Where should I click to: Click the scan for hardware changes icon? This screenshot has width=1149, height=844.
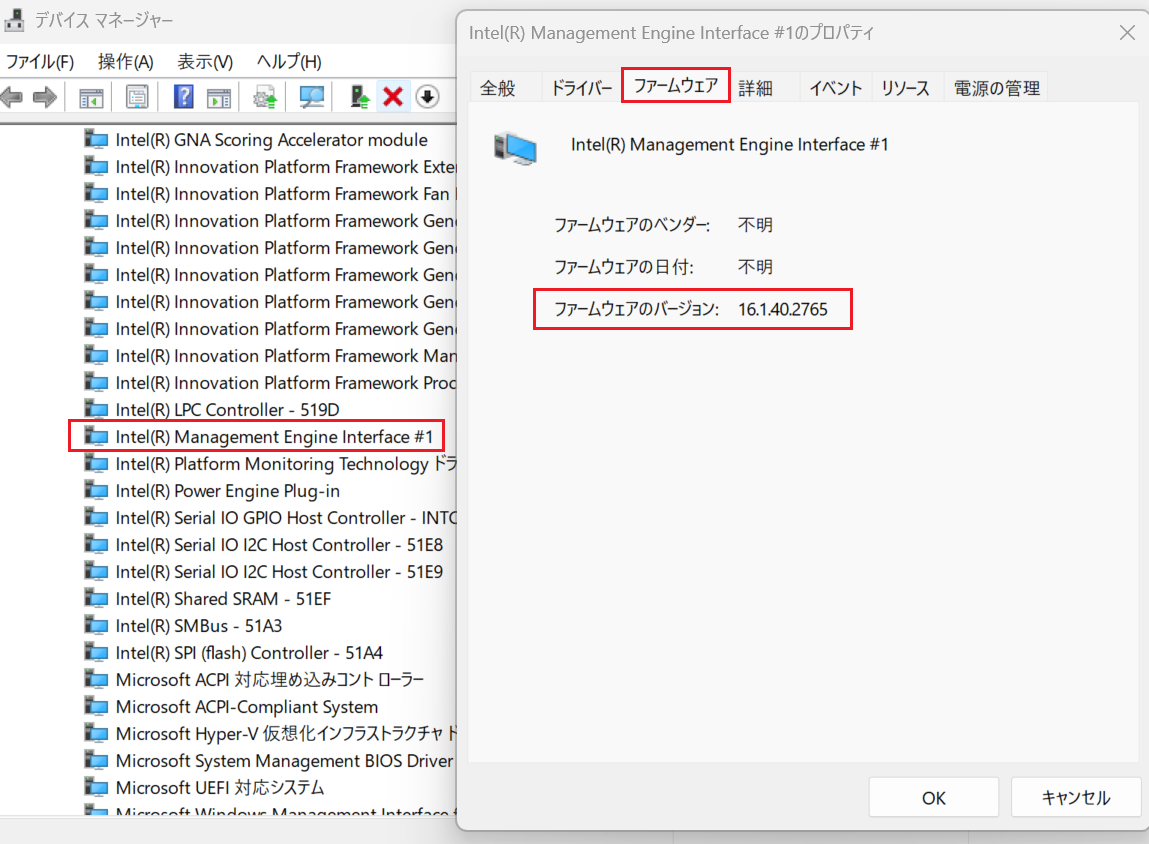[x=313, y=97]
